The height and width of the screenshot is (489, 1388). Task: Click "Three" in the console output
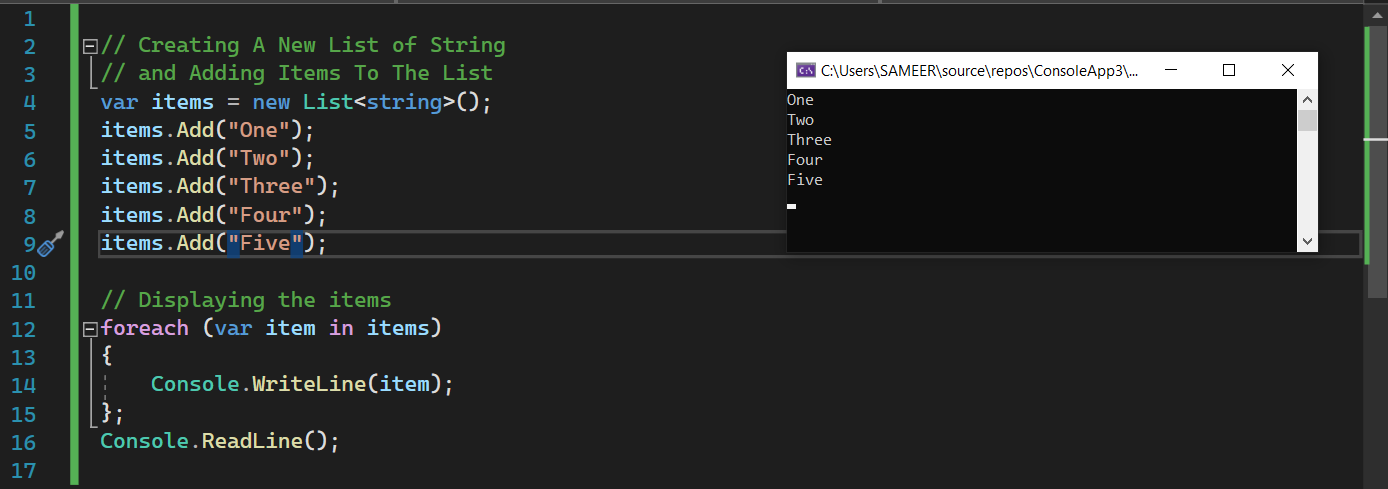click(x=809, y=140)
